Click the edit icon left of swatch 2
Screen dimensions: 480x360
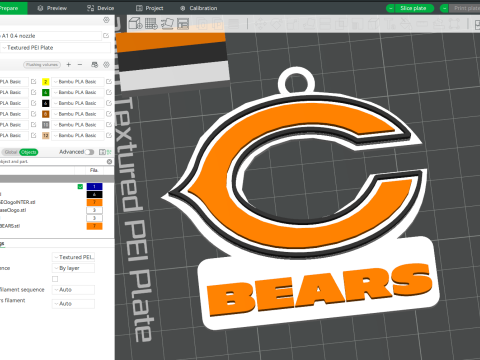pyautogui.click(x=33, y=81)
